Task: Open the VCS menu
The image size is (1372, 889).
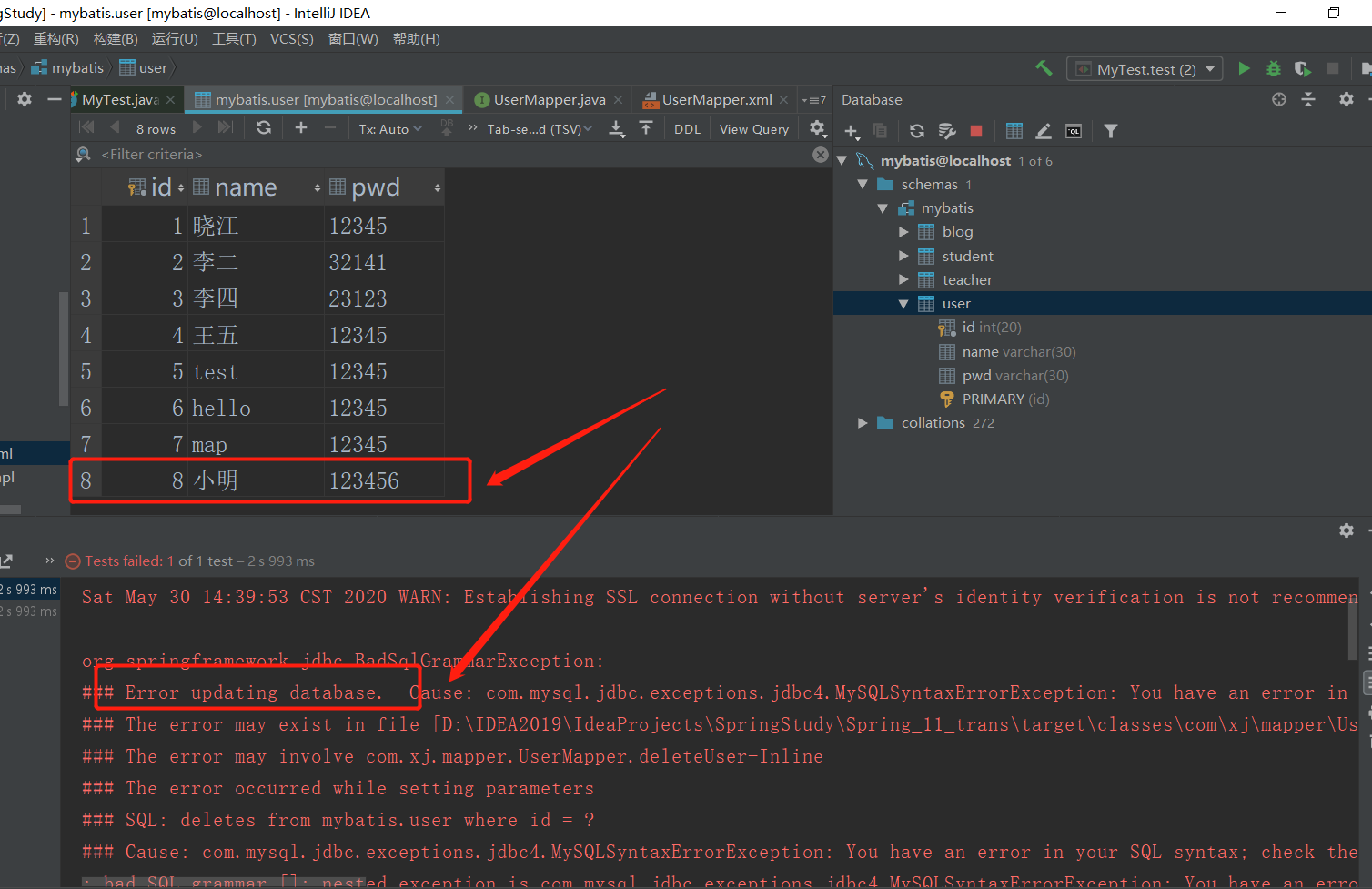Action: pos(291,39)
